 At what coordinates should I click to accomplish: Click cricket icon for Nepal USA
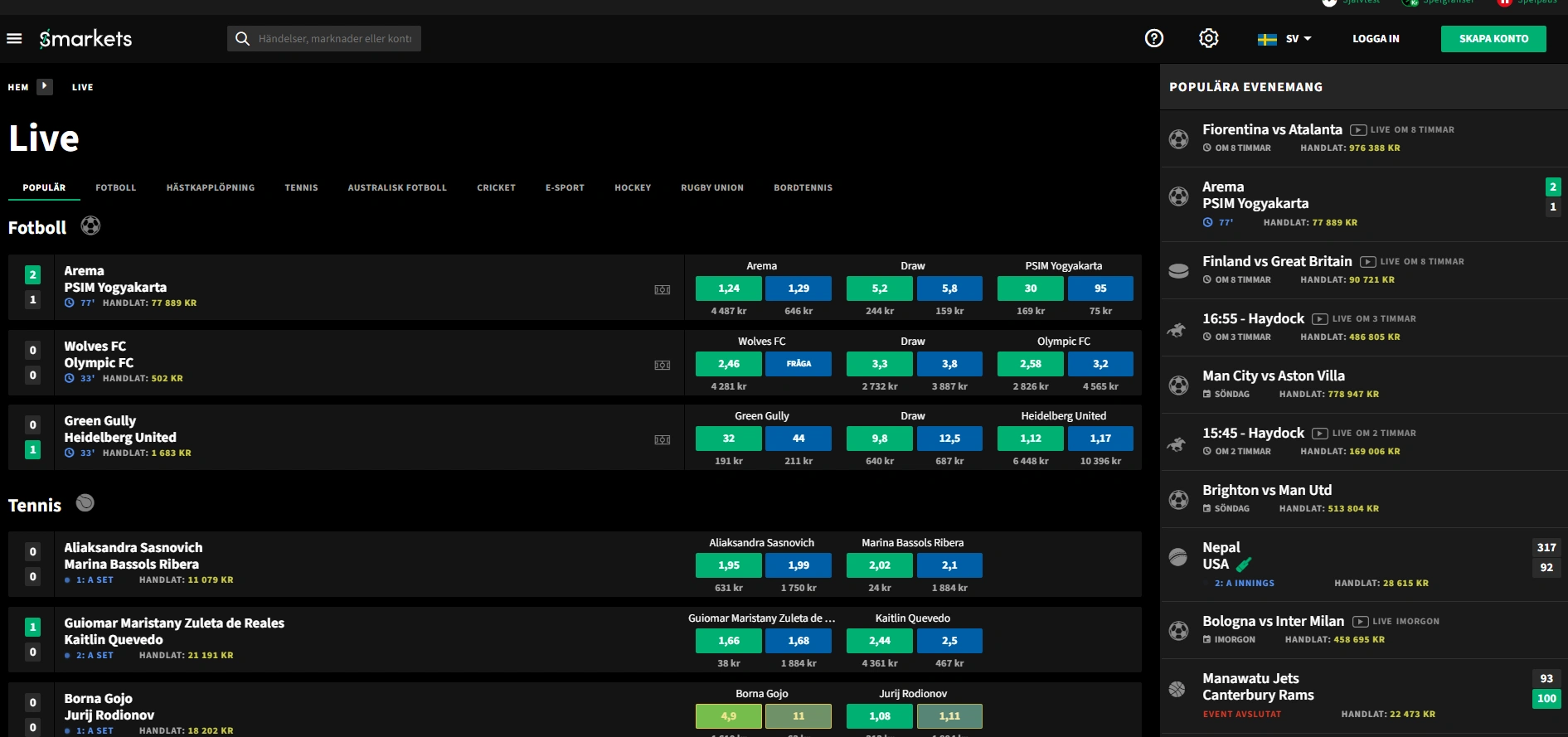point(1178,556)
